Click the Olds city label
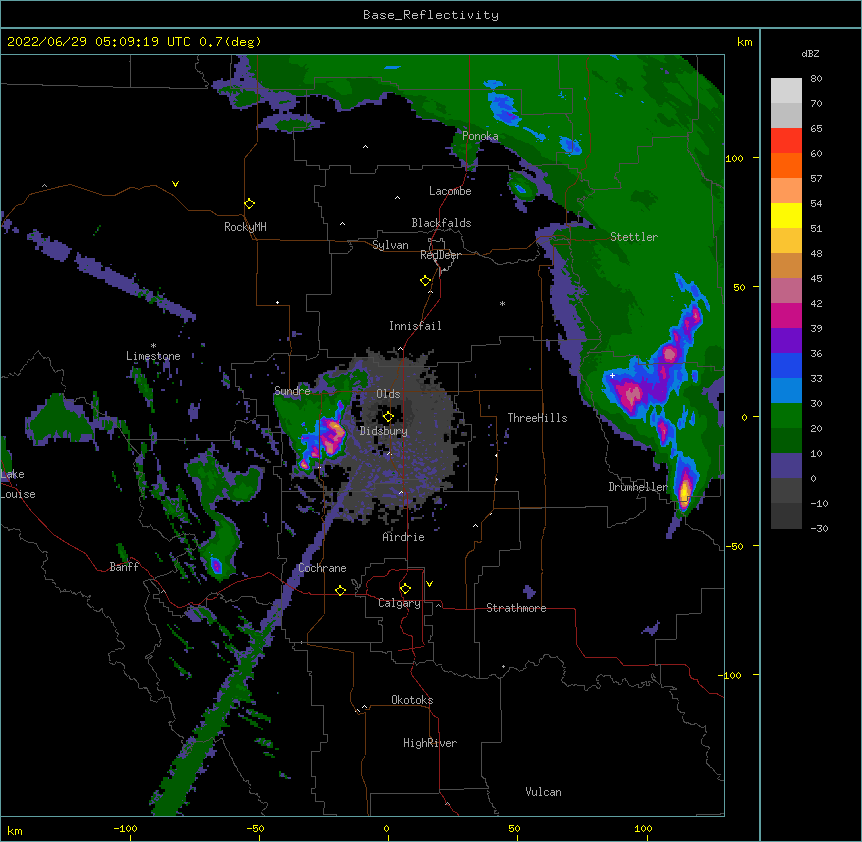This screenshot has width=862, height=842. (x=388, y=394)
